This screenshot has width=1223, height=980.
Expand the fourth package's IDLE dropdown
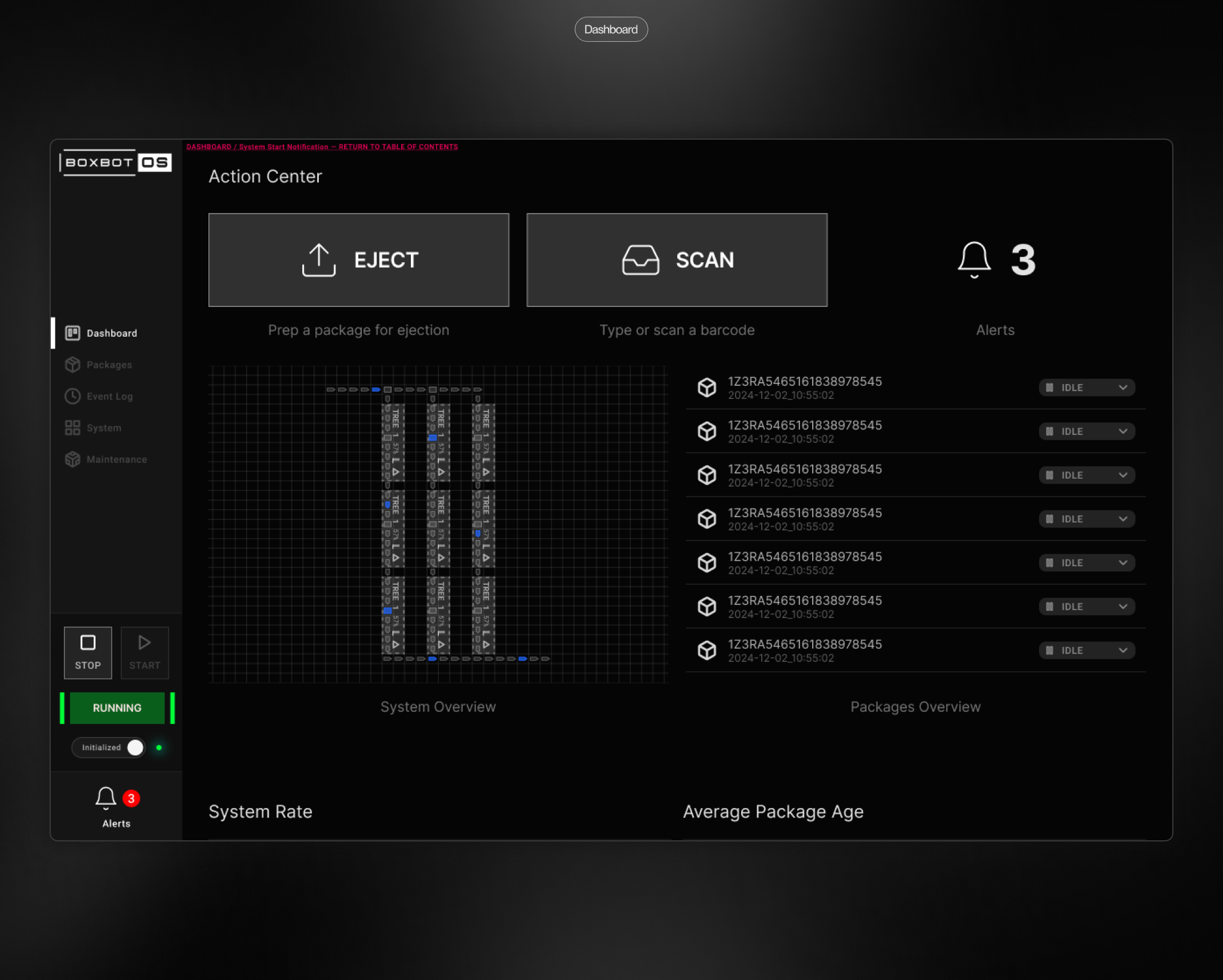(x=1123, y=519)
